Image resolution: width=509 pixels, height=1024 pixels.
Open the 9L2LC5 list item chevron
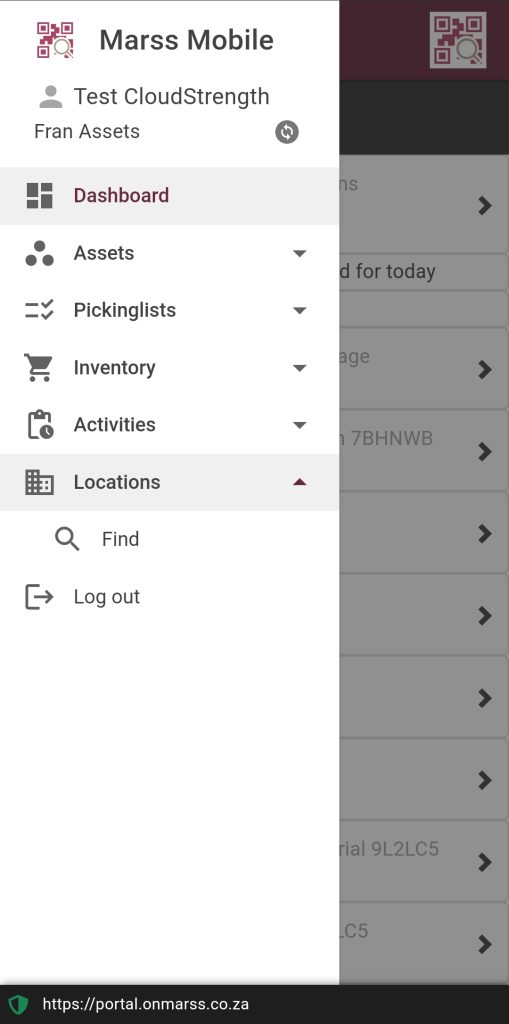pos(484,862)
